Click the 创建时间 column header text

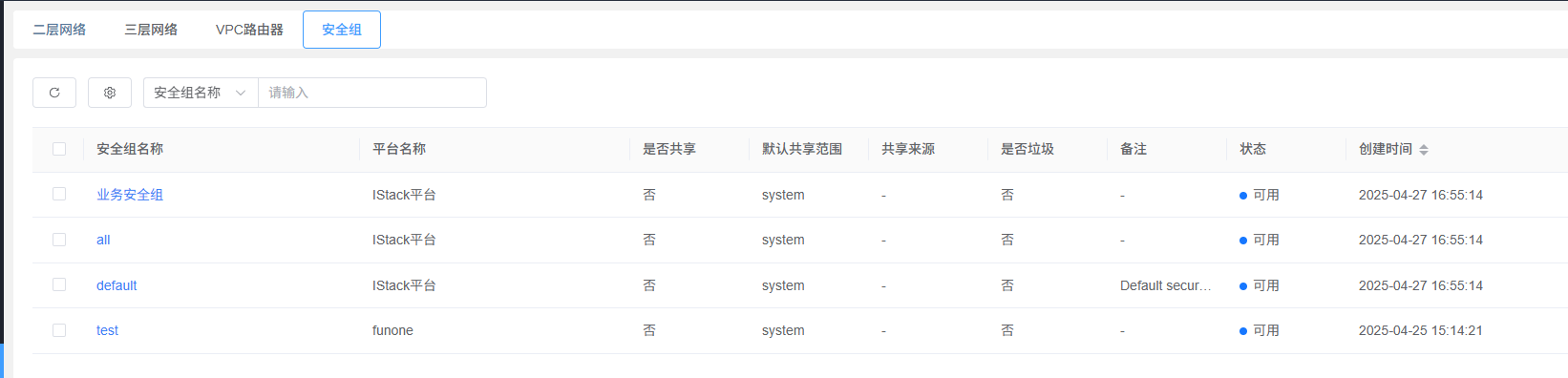[1386, 149]
